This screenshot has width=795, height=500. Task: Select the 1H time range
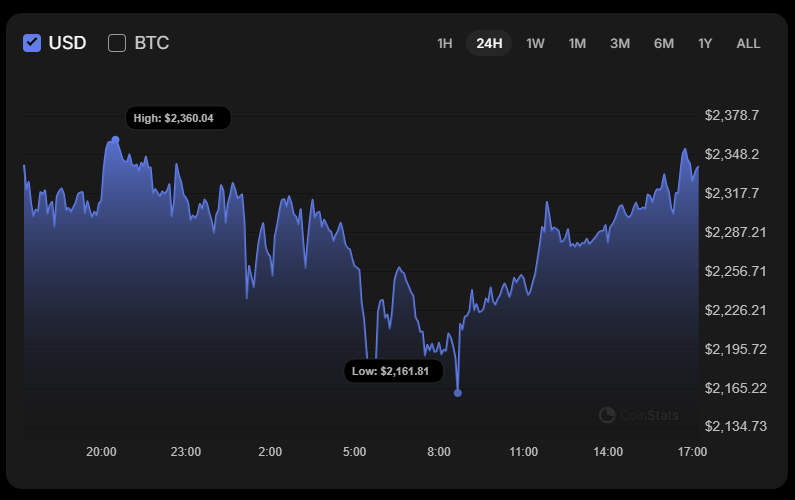click(x=445, y=43)
